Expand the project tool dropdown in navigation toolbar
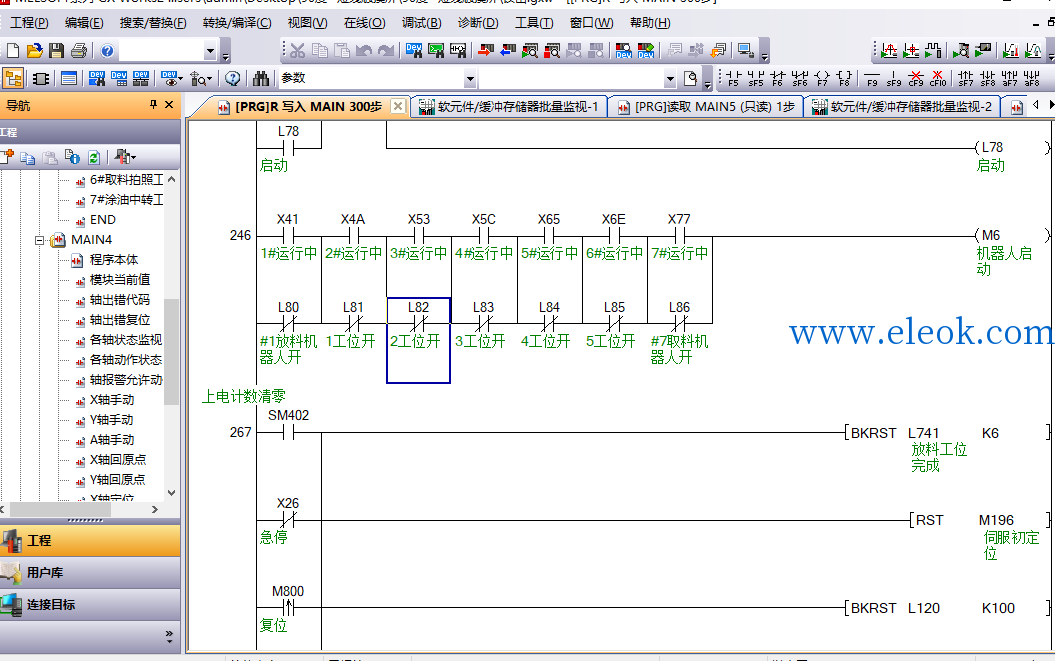Viewport: 1055px width, 661px height. tap(133, 158)
